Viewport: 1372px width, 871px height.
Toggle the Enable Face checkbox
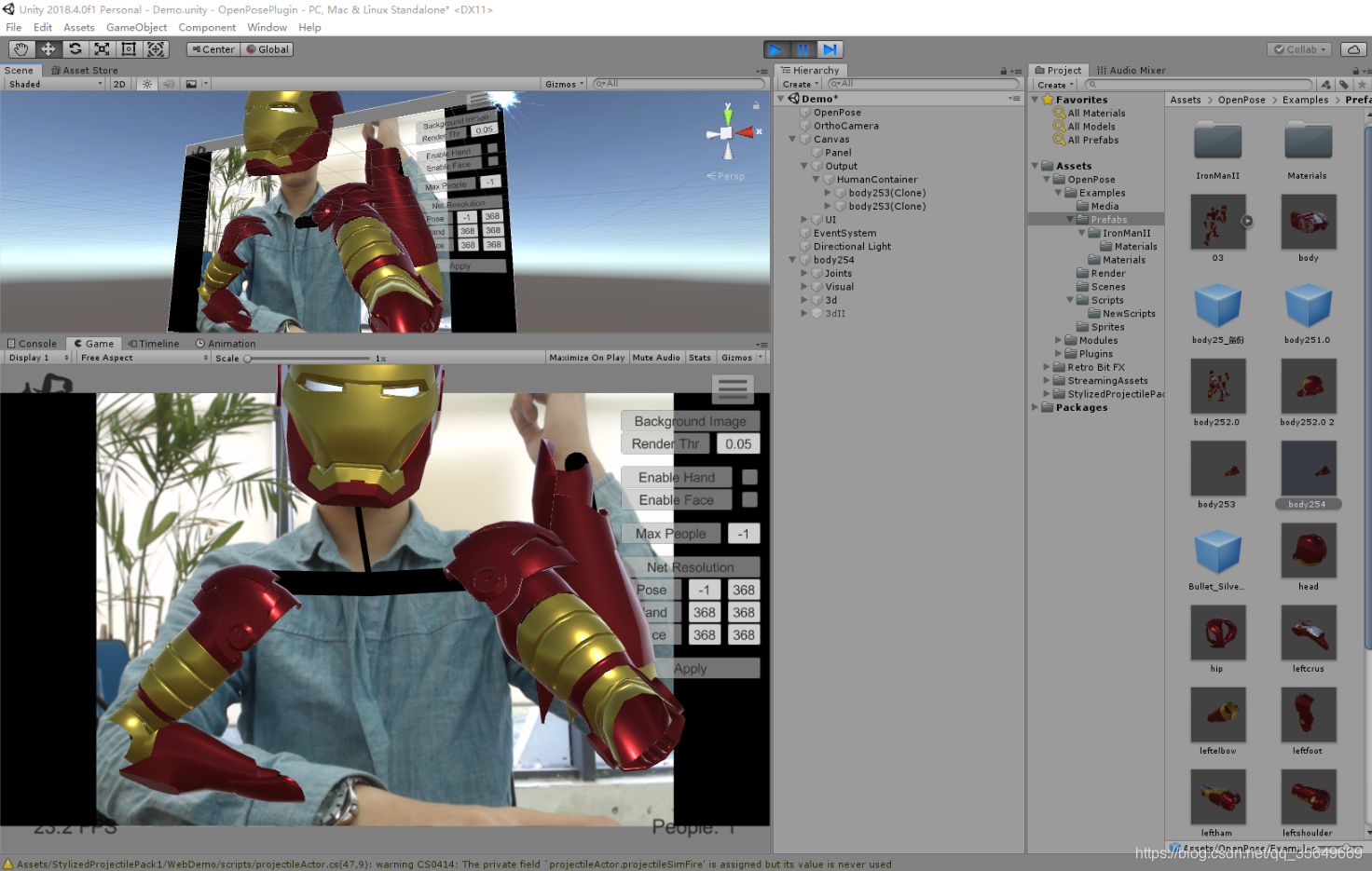(x=749, y=499)
